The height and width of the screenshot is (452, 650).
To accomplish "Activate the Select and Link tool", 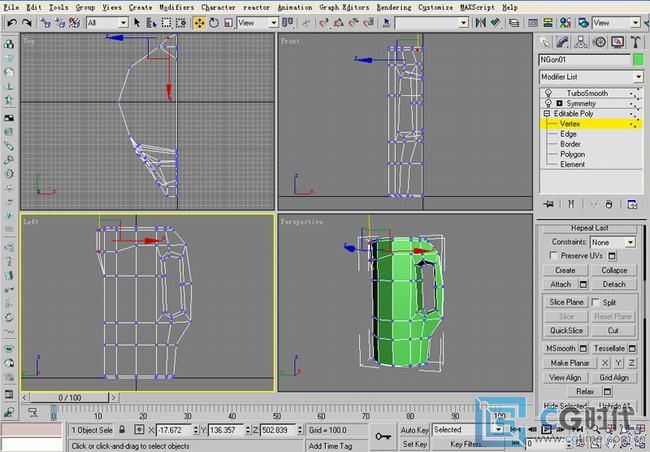I will (x=45, y=23).
